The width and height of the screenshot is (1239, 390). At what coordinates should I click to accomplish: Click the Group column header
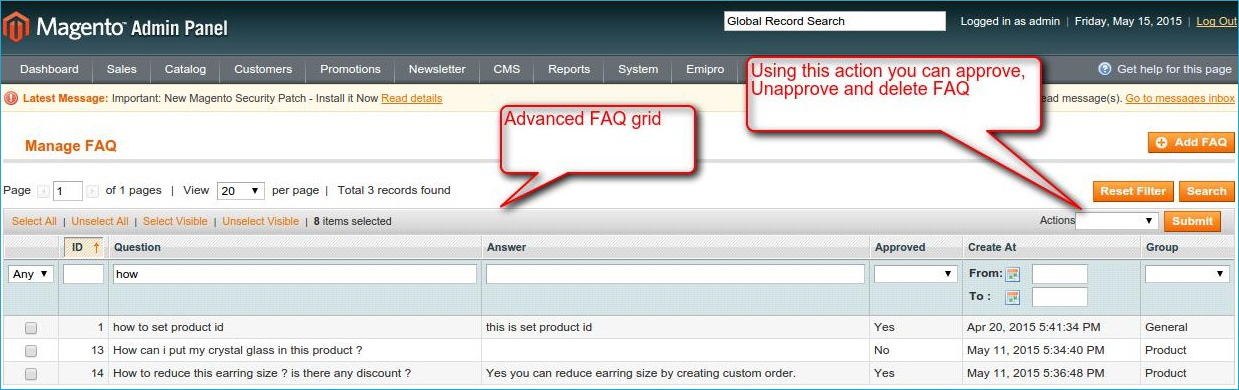click(1162, 247)
